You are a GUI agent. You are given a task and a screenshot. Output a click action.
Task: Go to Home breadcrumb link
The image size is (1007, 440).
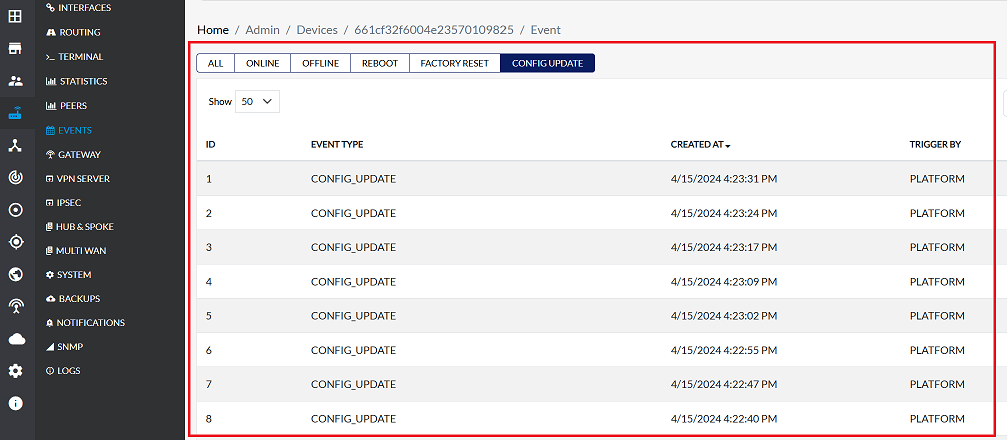213,30
